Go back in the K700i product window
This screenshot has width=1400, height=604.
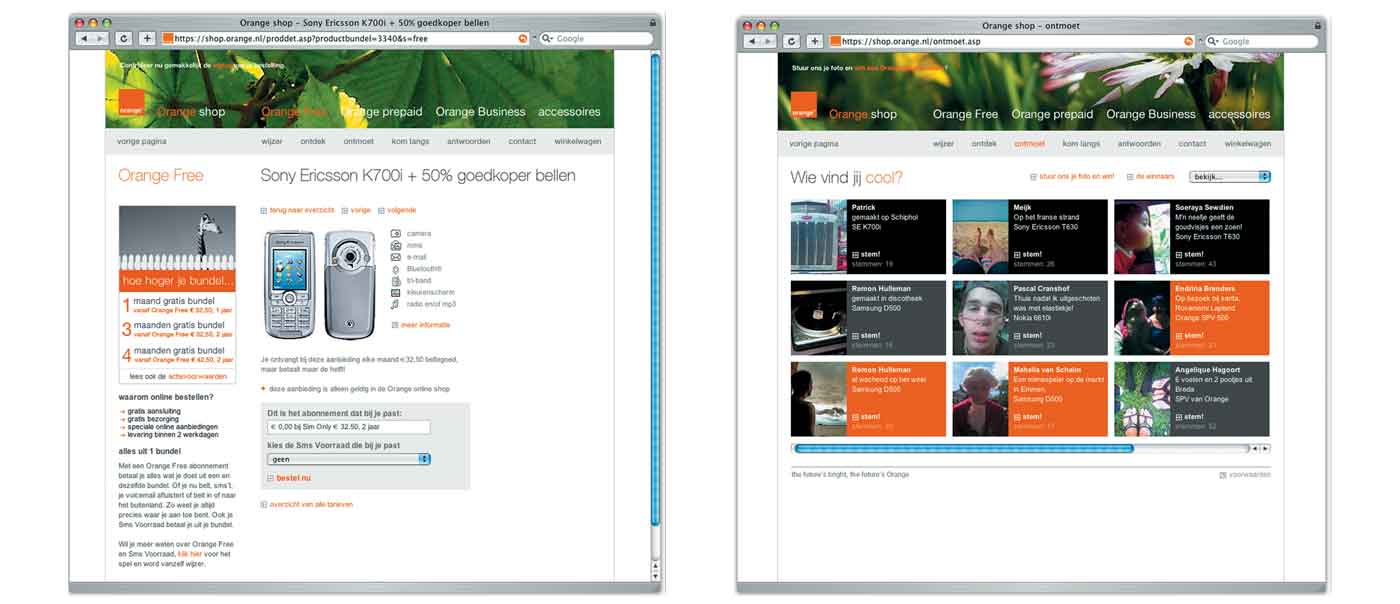85,39
